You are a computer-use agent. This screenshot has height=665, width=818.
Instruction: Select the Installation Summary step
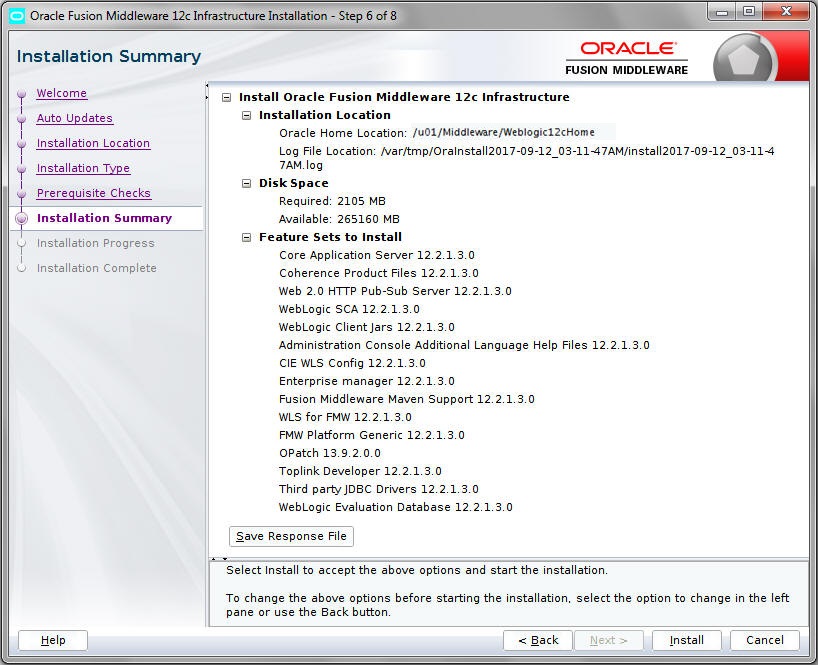(x=104, y=218)
